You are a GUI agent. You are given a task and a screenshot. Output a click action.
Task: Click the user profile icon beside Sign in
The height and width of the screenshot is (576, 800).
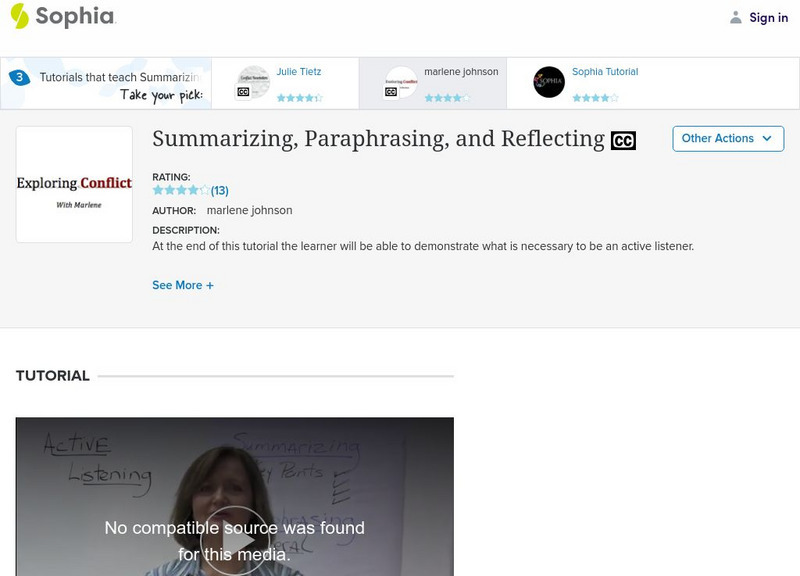[x=735, y=18]
